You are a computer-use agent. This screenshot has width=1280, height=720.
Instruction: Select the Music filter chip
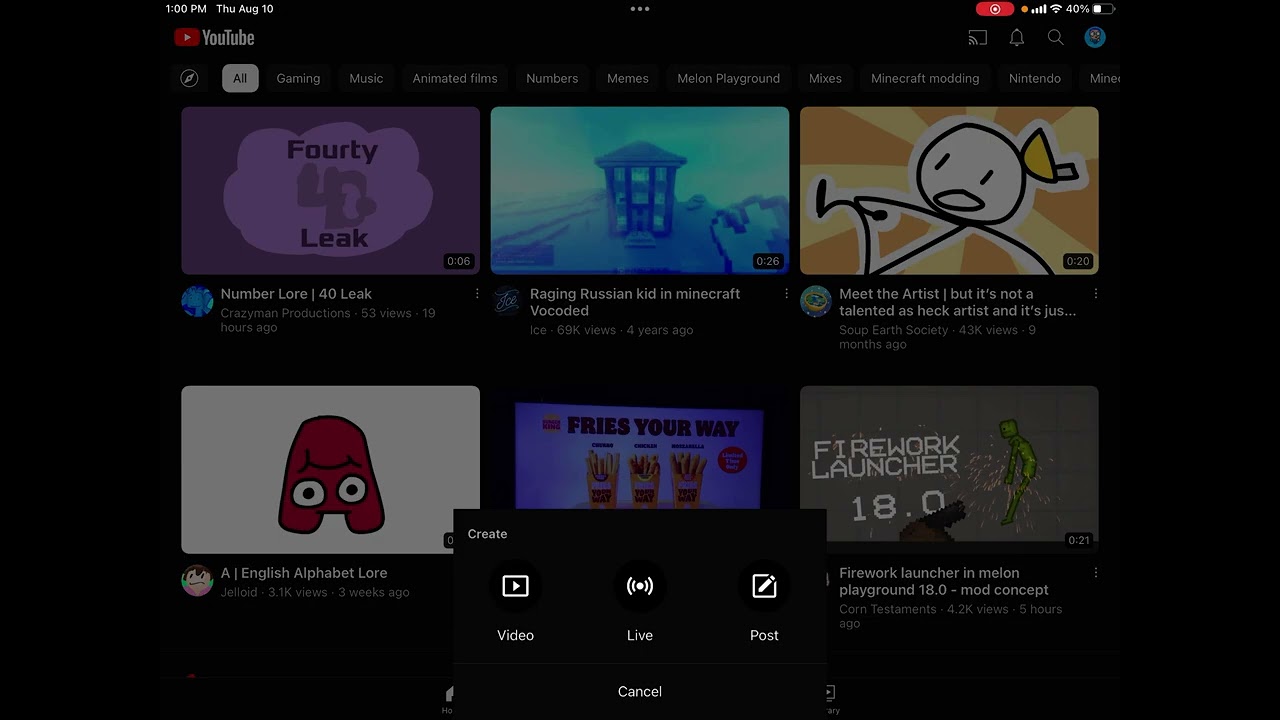pyautogui.click(x=366, y=78)
